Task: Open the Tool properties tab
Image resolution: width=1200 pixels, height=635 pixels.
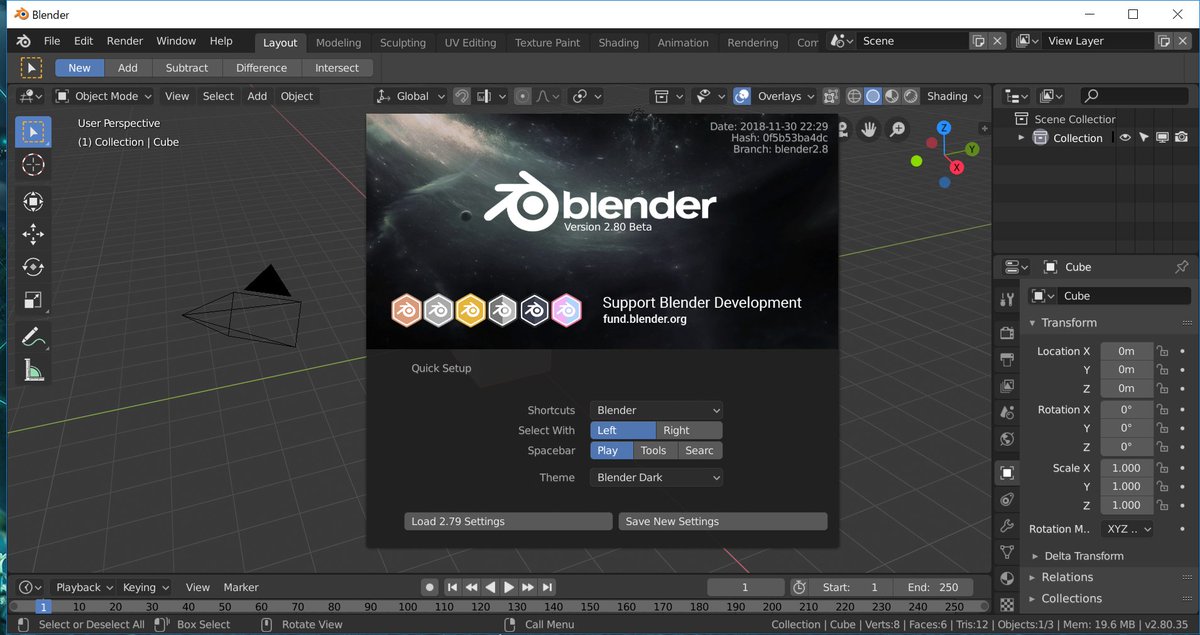Action: coord(1007,300)
